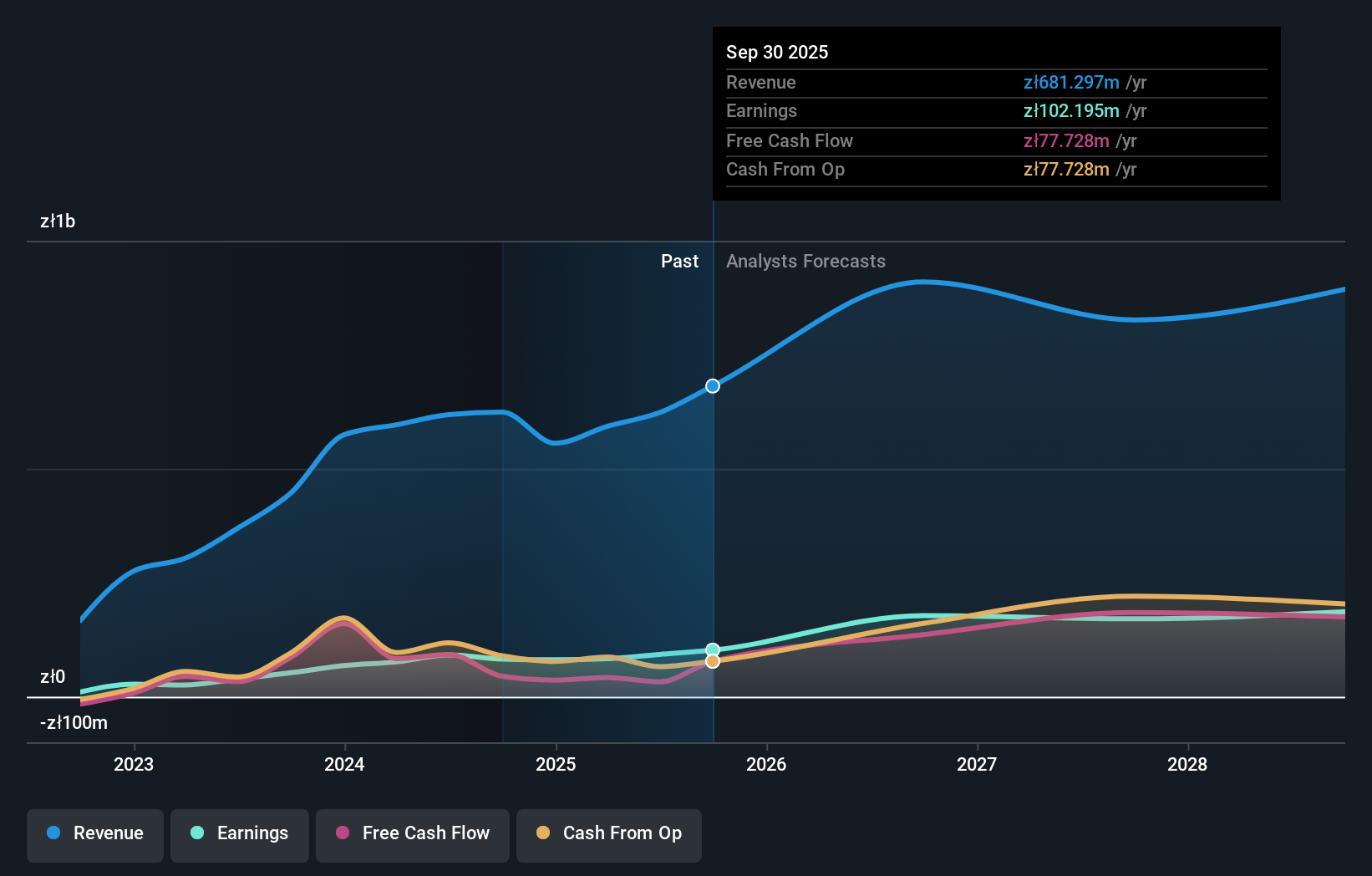This screenshot has height=876, width=1372.
Task: Select the Cash From Op marker on the timeline
Action: click(712, 661)
